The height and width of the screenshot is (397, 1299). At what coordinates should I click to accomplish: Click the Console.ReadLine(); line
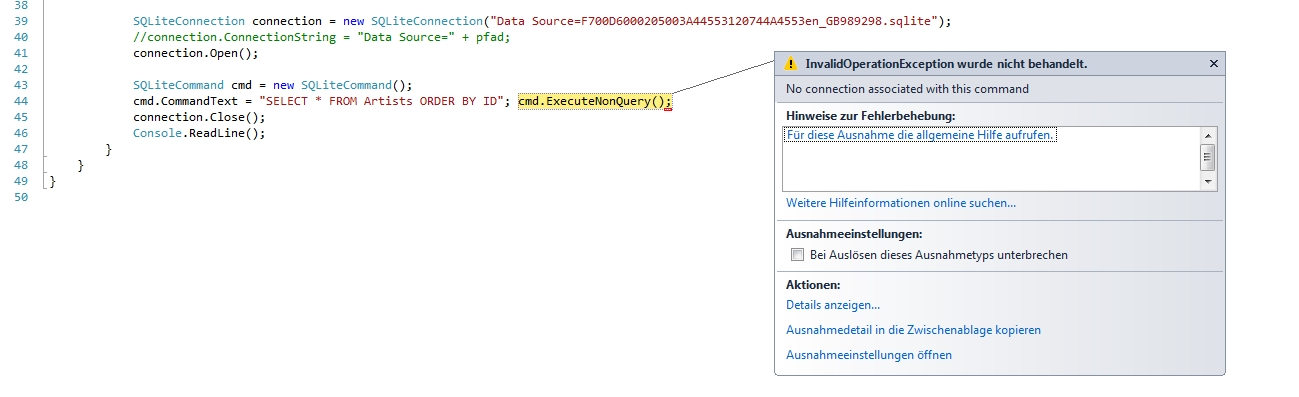pyautogui.click(x=199, y=133)
